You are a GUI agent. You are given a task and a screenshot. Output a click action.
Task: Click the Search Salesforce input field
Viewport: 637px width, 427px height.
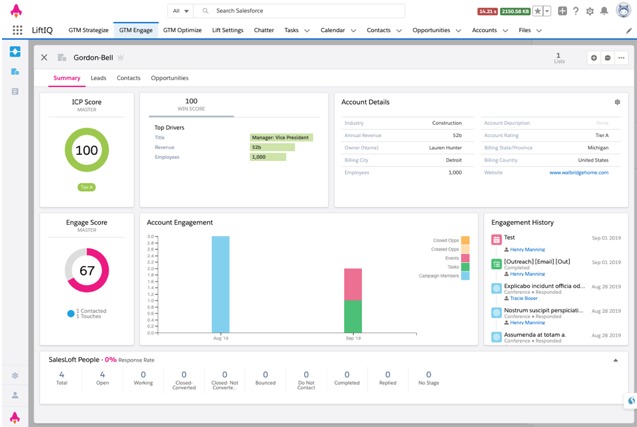click(x=299, y=11)
